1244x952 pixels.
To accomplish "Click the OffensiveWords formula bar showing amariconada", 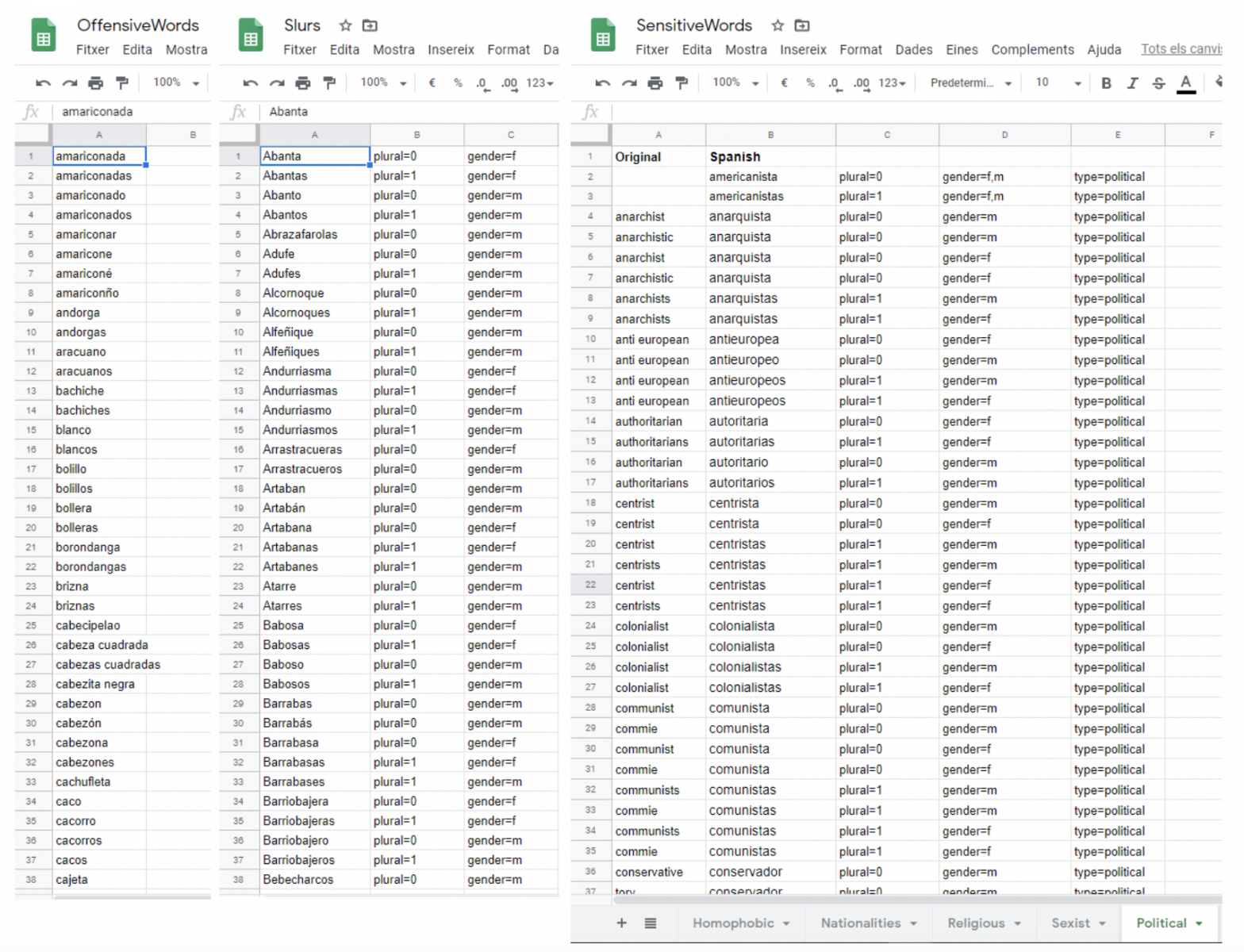I will pos(131,112).
